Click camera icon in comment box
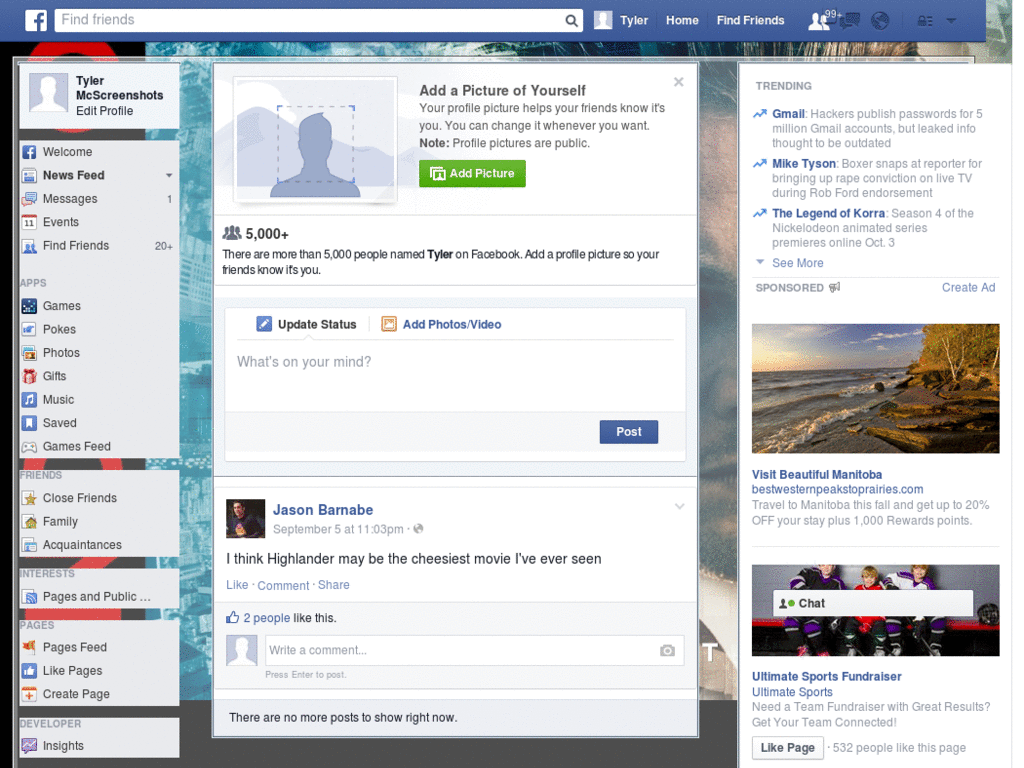The height and width of the screenshot is (768, 1024). (x=667, y=650)
